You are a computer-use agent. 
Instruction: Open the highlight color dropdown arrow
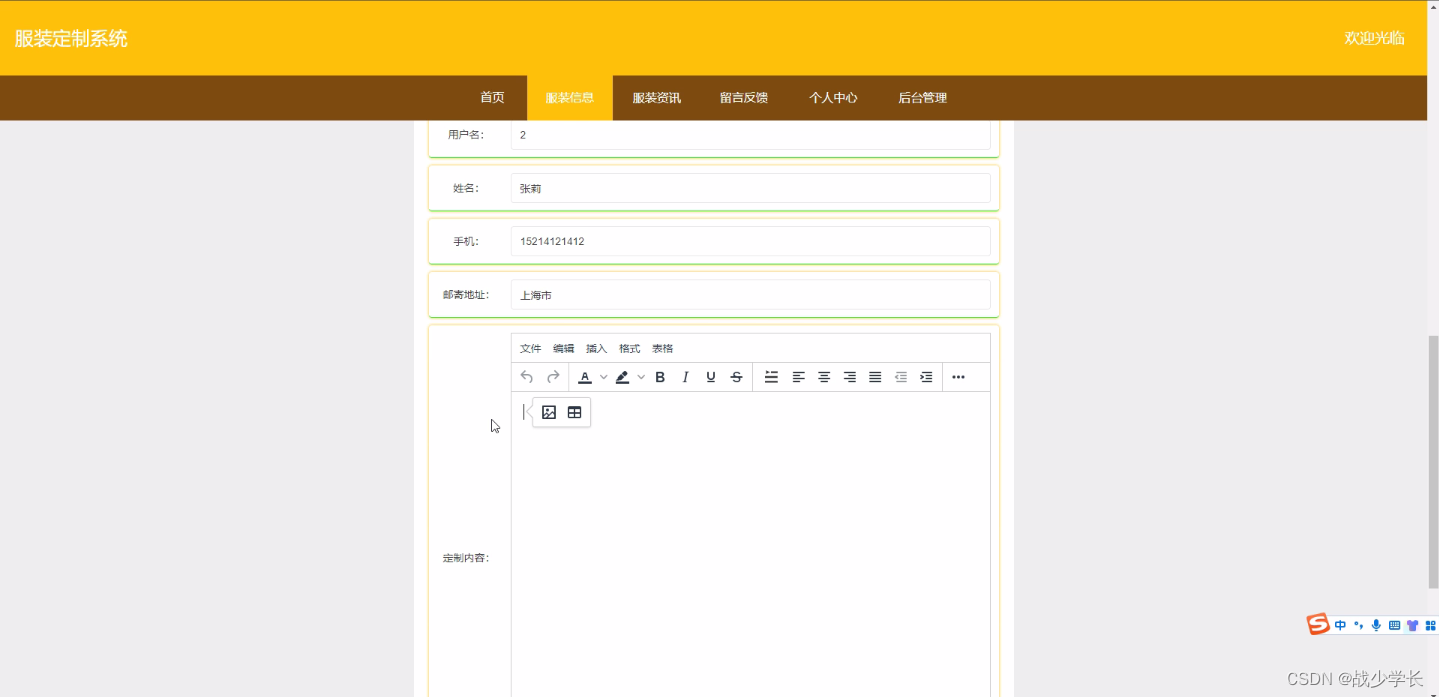pyautogui.click(x=641, y=377)
